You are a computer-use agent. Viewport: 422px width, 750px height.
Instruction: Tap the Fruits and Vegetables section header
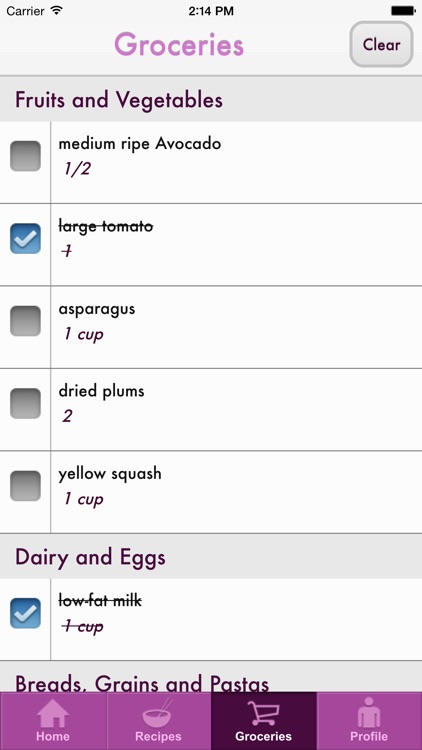pyautogui.click(x=211, y=99)
